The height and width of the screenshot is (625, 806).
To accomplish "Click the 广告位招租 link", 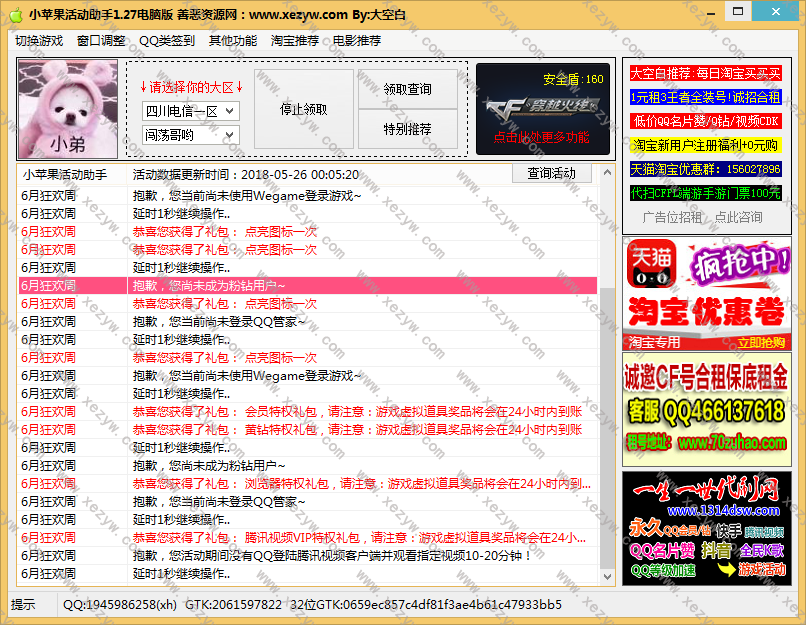I will [x=672, y=217].
